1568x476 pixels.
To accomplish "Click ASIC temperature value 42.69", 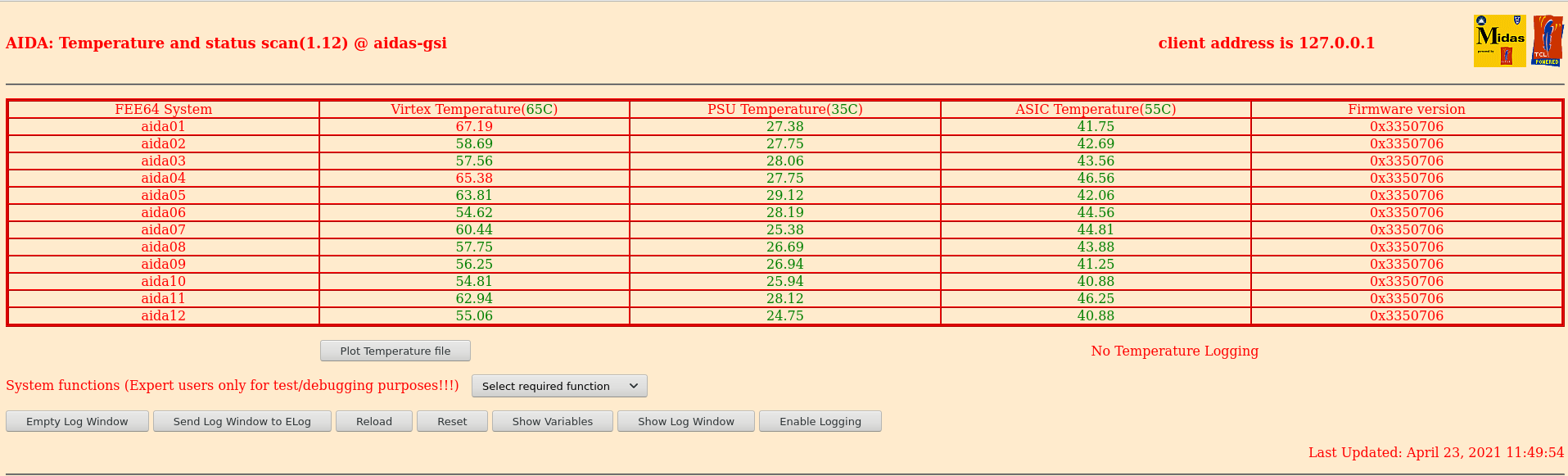I will 1096,143.
